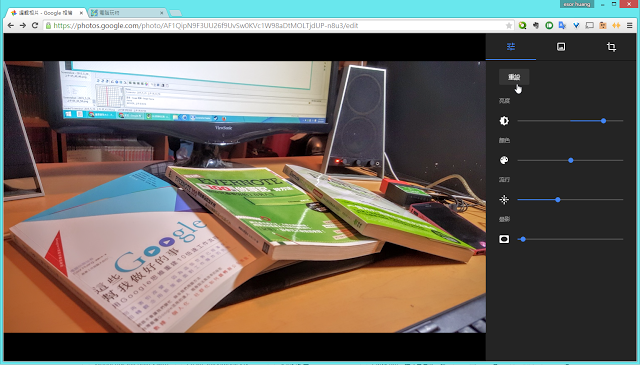The width and height of the screenshot is (640, 365).
Task: Click the esor huang profile button
Action: (x=577, y=4)
